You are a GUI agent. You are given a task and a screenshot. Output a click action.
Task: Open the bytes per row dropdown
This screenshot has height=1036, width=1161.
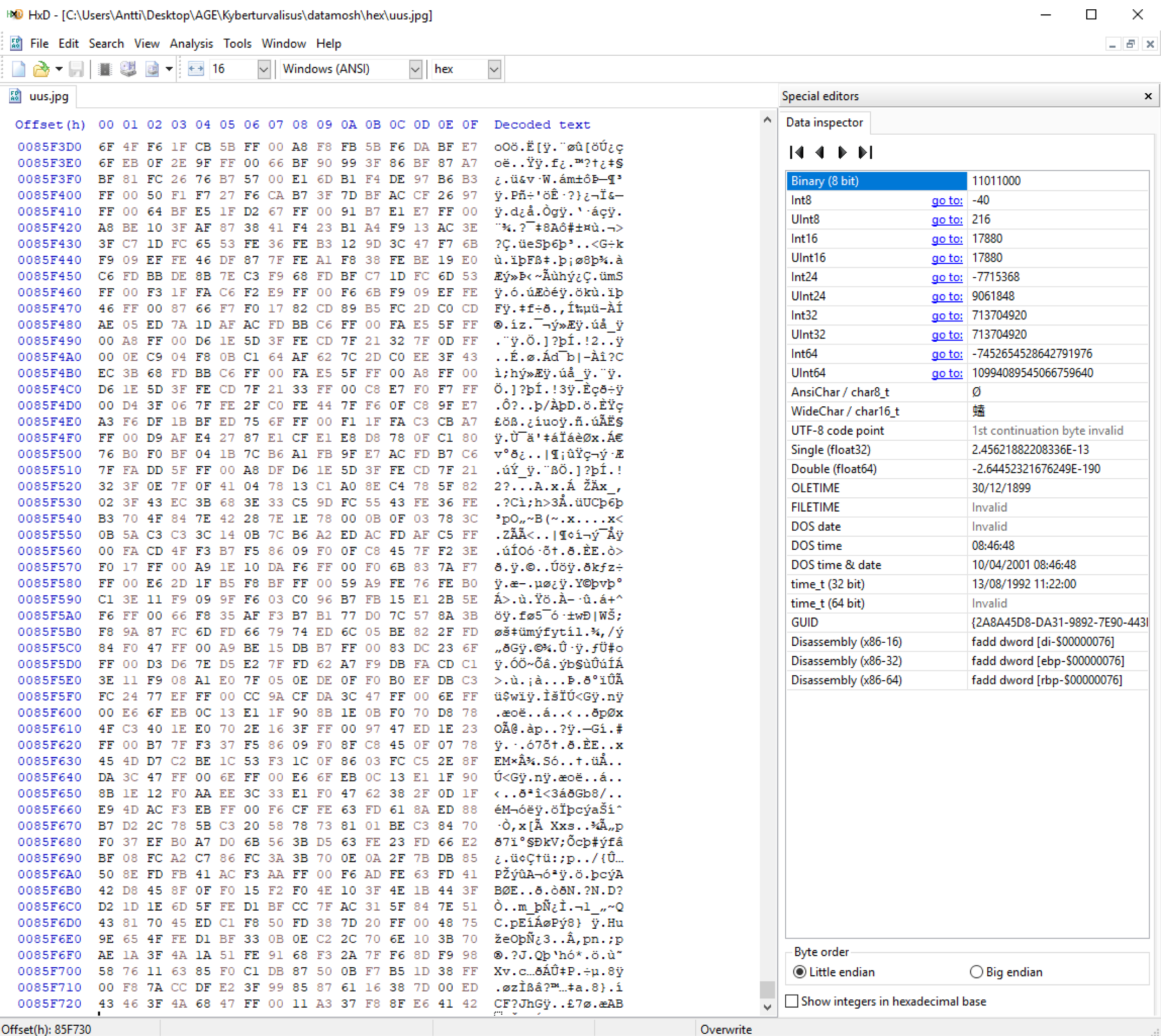263,69
